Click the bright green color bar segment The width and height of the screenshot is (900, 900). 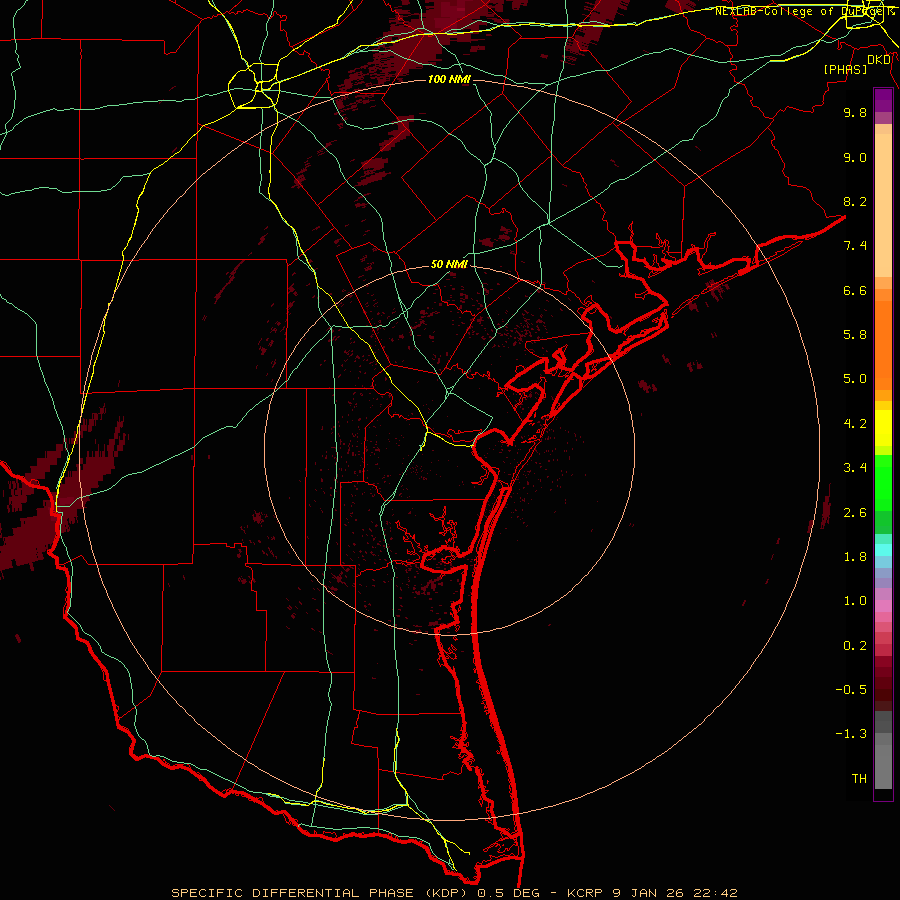point(883,482)
